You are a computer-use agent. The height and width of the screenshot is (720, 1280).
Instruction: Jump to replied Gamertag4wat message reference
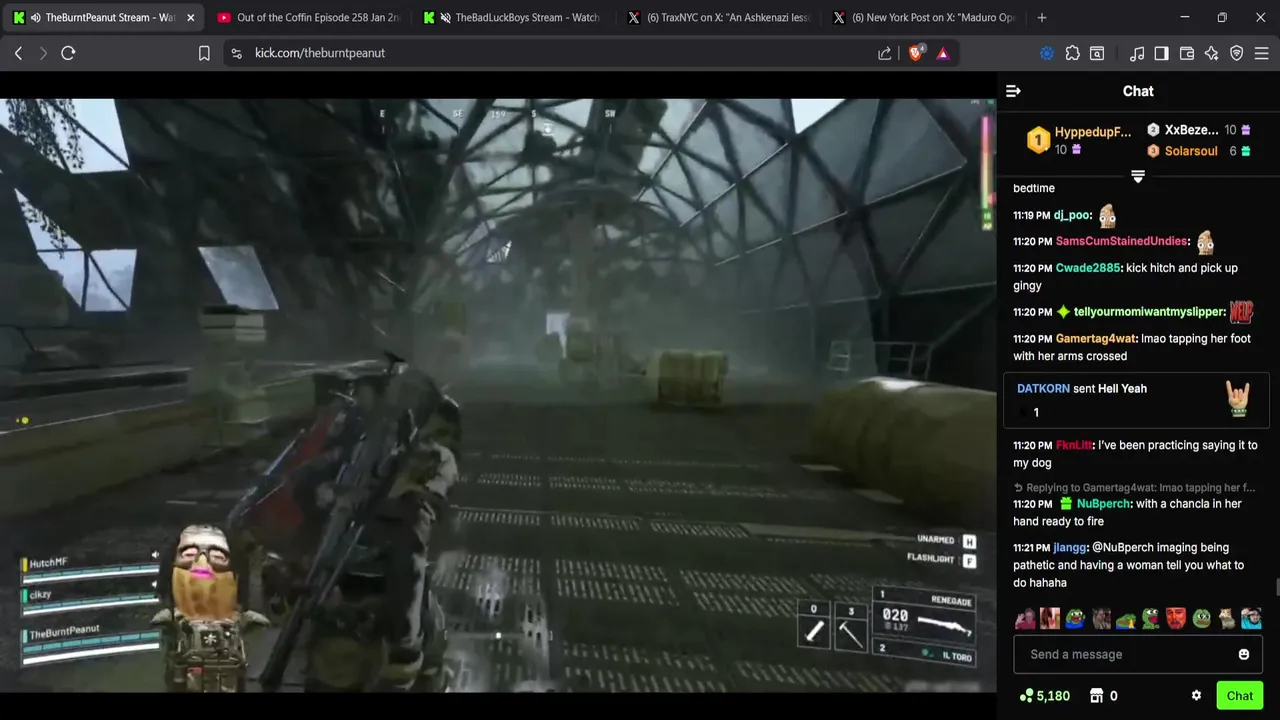tap(1135, 488)
